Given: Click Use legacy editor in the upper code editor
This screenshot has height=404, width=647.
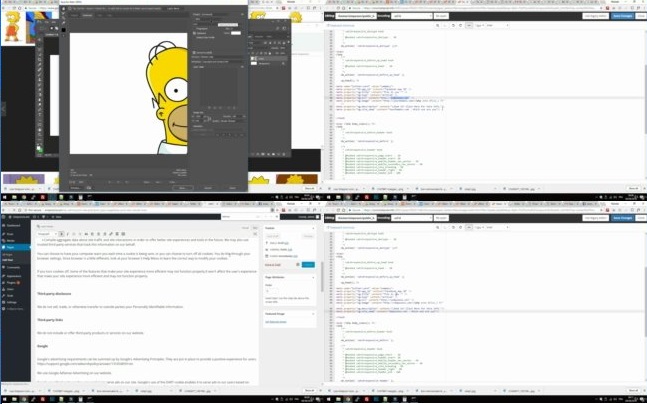Looking at the screenshot, I should tap(596, 16).
